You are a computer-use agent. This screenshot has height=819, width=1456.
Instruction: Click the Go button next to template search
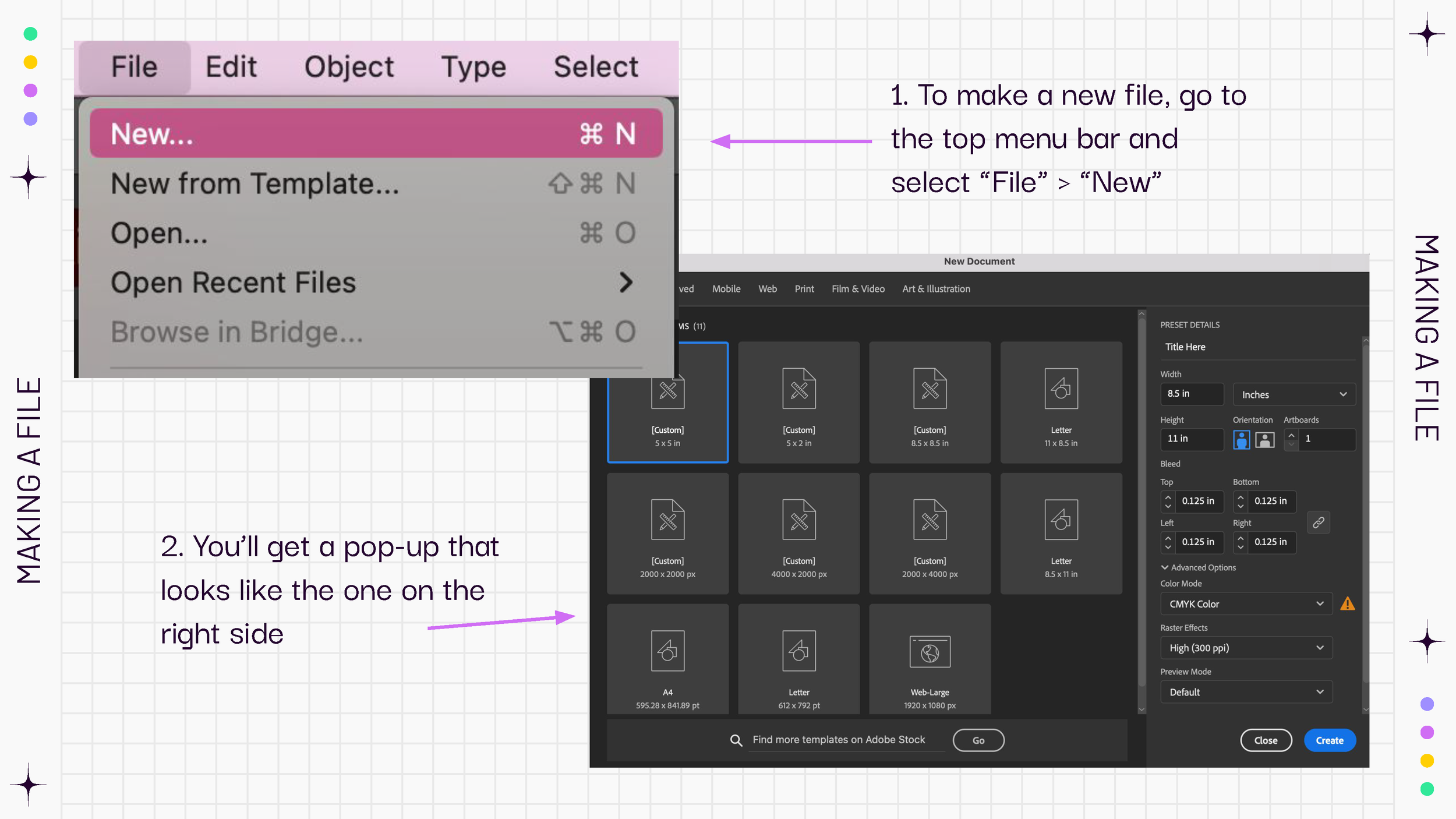978,740
